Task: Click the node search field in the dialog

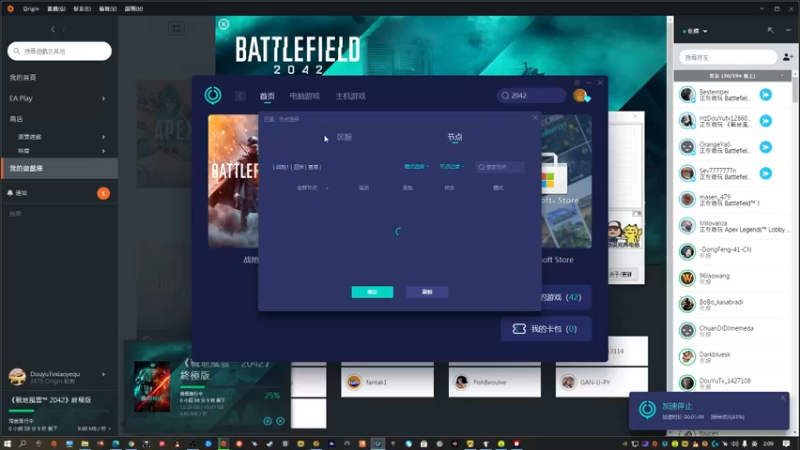Action: (x=500, y=167)
